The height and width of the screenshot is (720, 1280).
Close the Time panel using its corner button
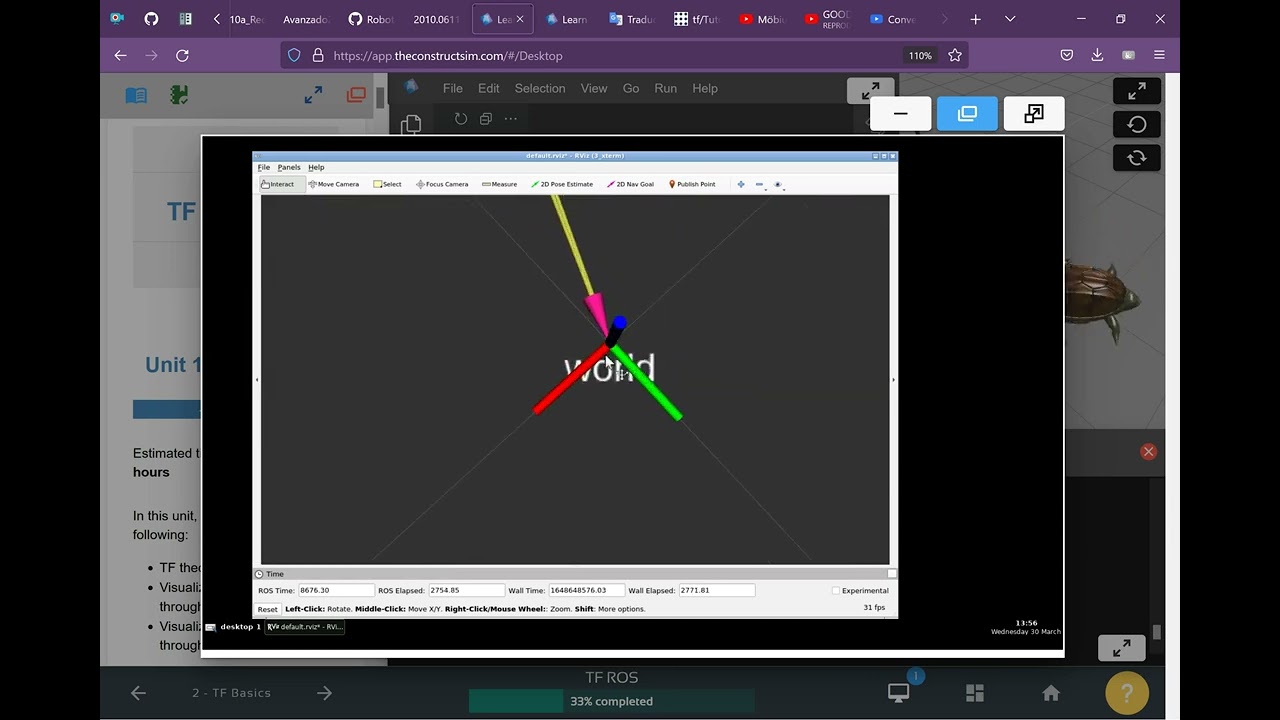click(892, 574)
